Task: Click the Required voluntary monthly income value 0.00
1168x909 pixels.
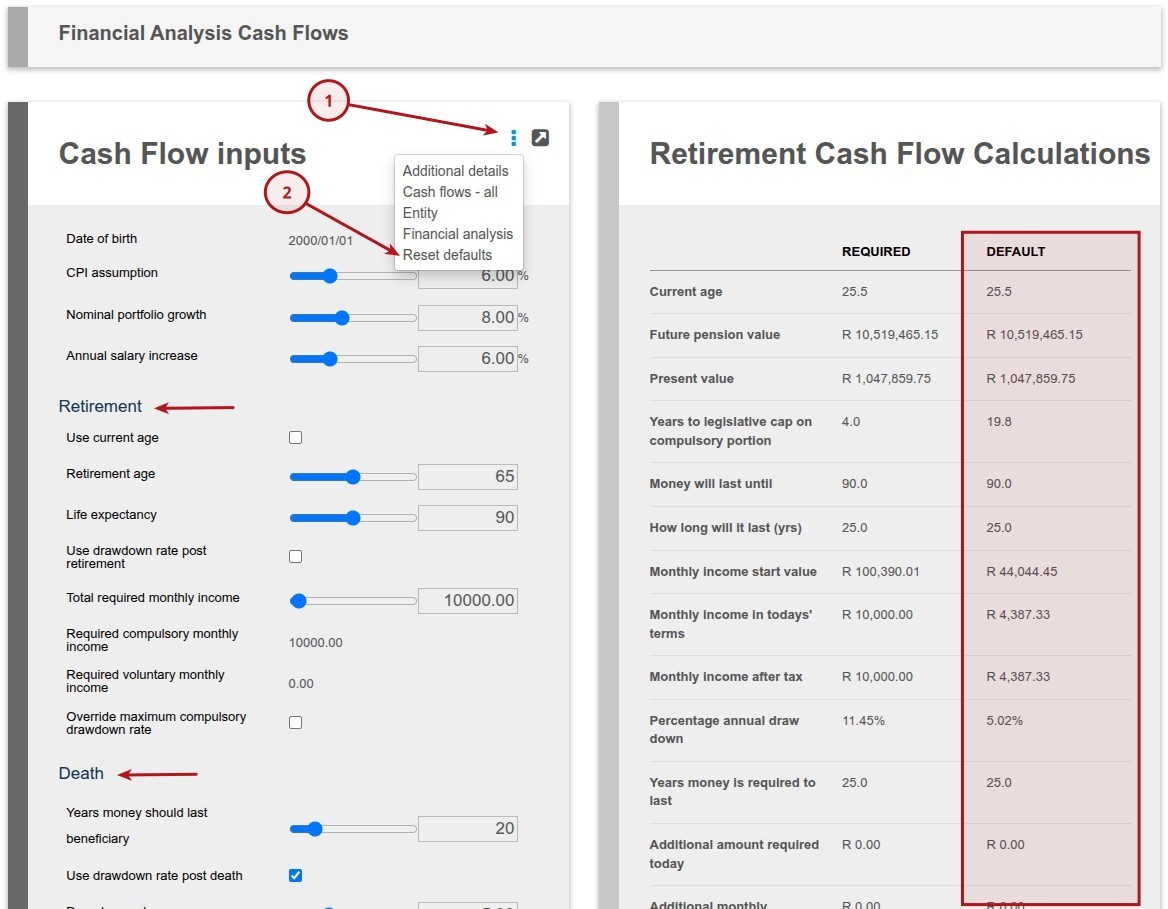Action: point(301,683)
